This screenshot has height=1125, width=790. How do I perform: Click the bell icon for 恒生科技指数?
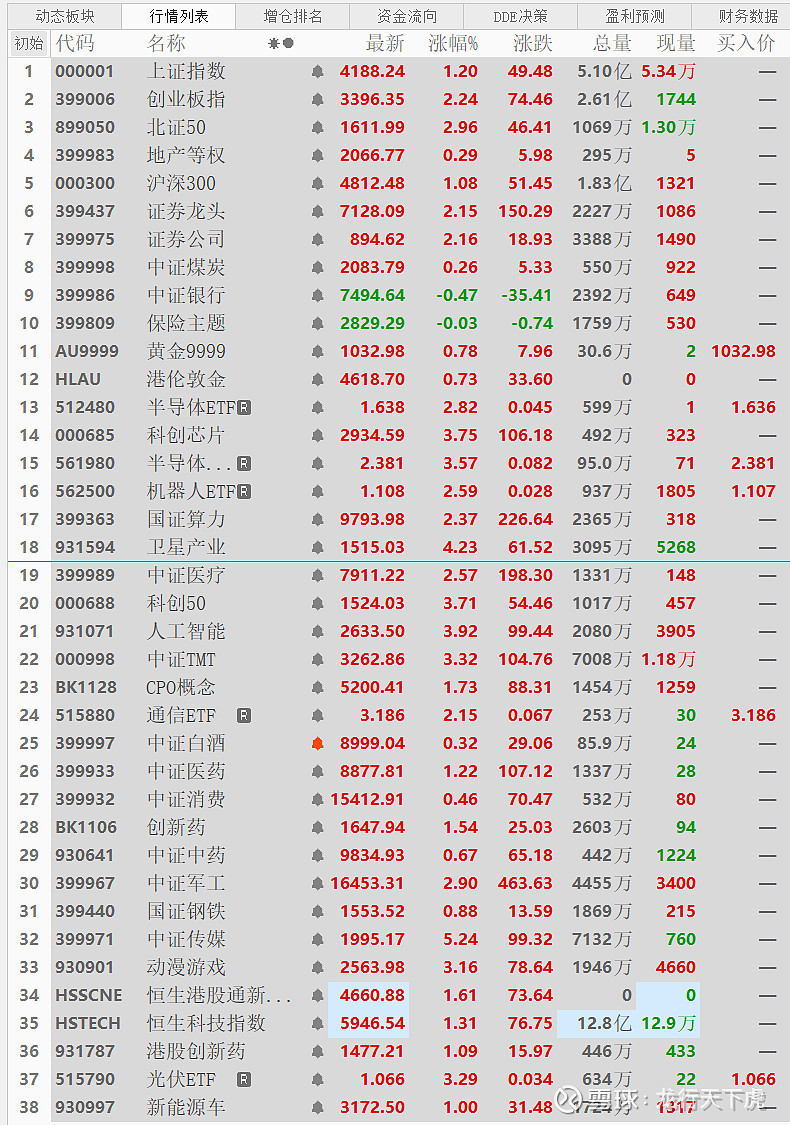coord(318,1024)
